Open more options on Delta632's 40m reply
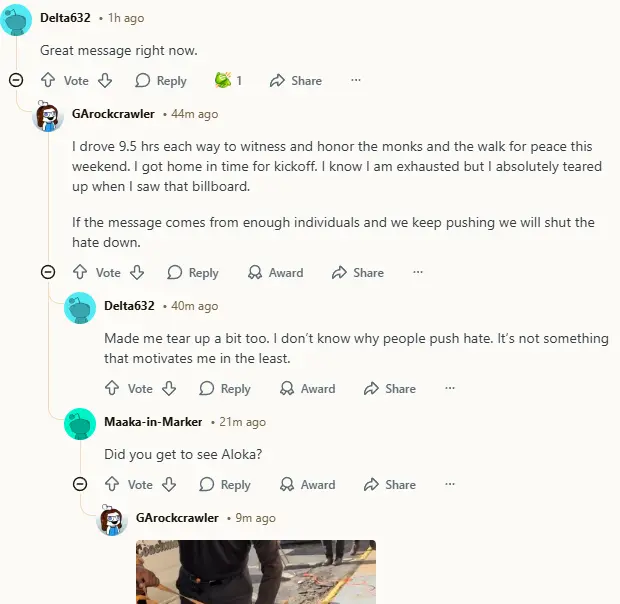Image resolution: width=620 pixels, height=604 pixels. [x=450, y=389]
